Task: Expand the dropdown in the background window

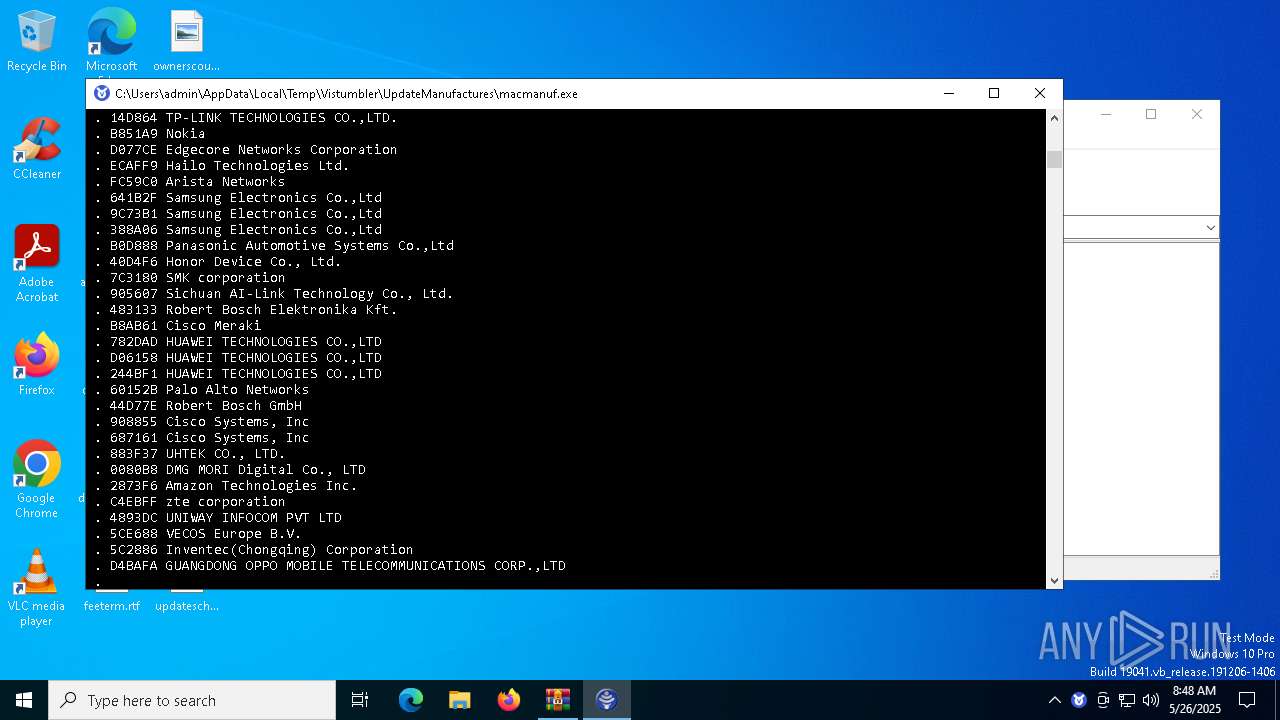Action: click(x=1210, y=228)
